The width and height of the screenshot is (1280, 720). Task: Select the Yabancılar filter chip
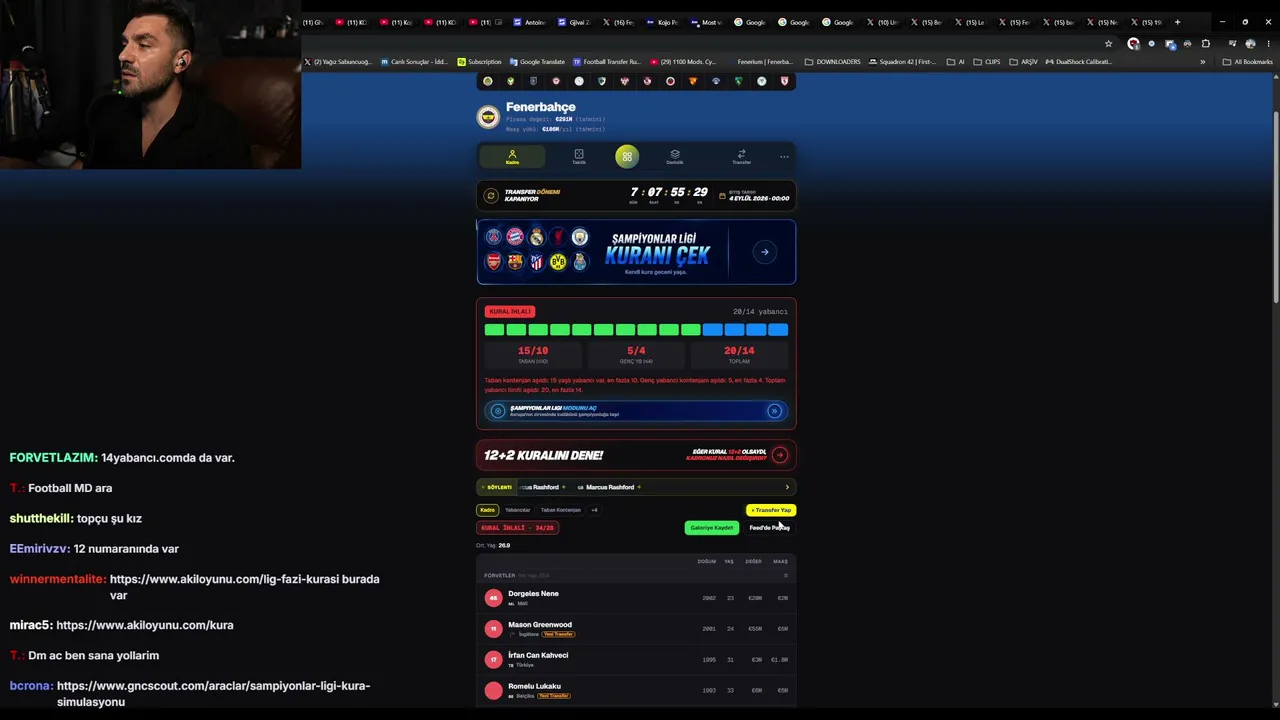pos(517,510)
